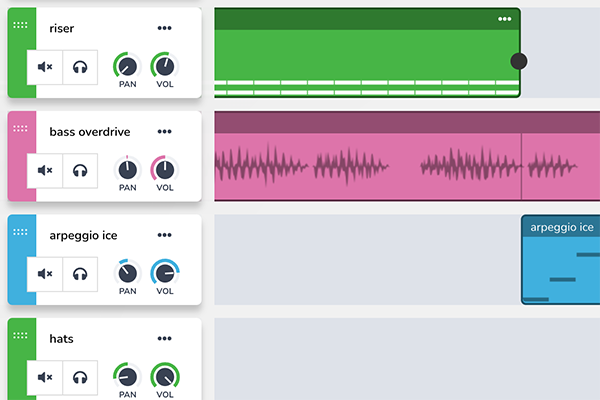This screenshot has width=600, height=400.
Task: Open arpeggio ice track options menu
Action: [x=165, y=235]
